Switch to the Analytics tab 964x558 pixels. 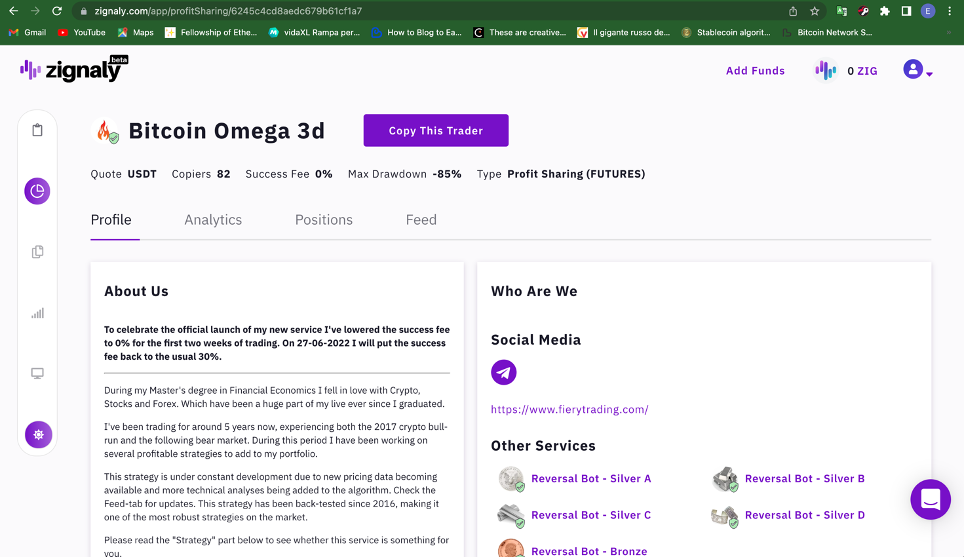pyautogui.click(x=213, y=220)
